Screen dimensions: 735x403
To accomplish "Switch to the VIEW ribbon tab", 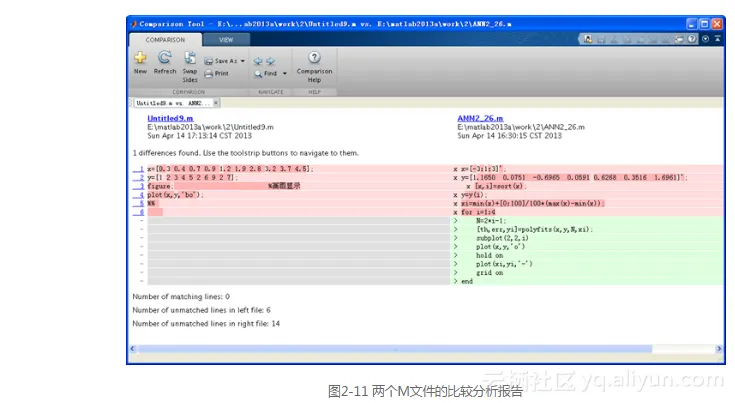I will tap(226, 40).
